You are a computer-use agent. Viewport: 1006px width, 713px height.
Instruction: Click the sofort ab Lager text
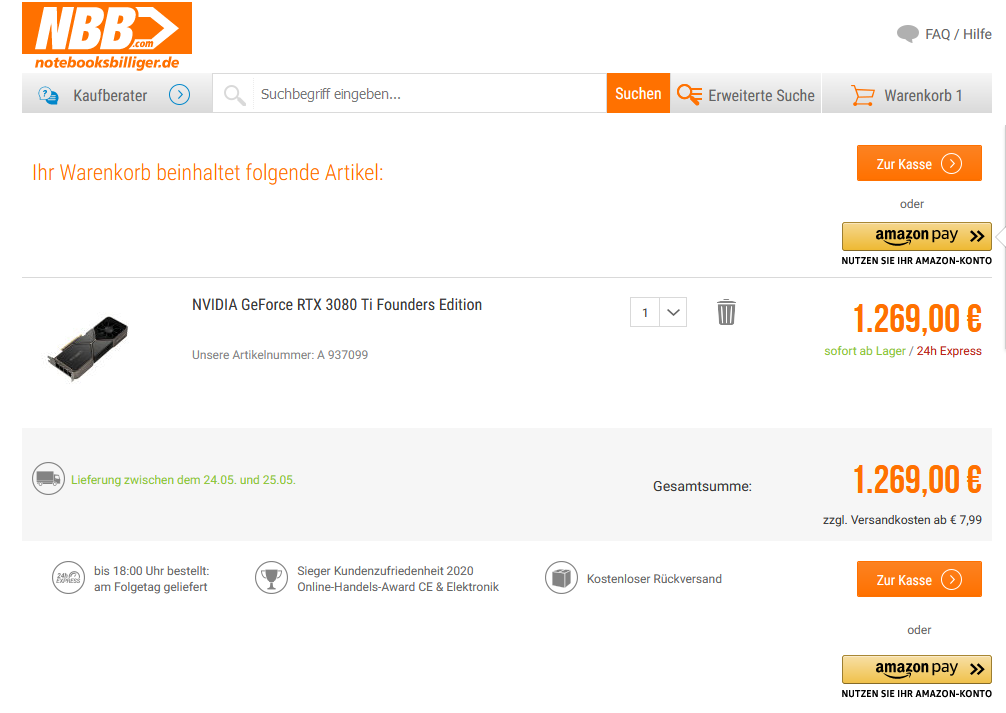pos(865,351)
